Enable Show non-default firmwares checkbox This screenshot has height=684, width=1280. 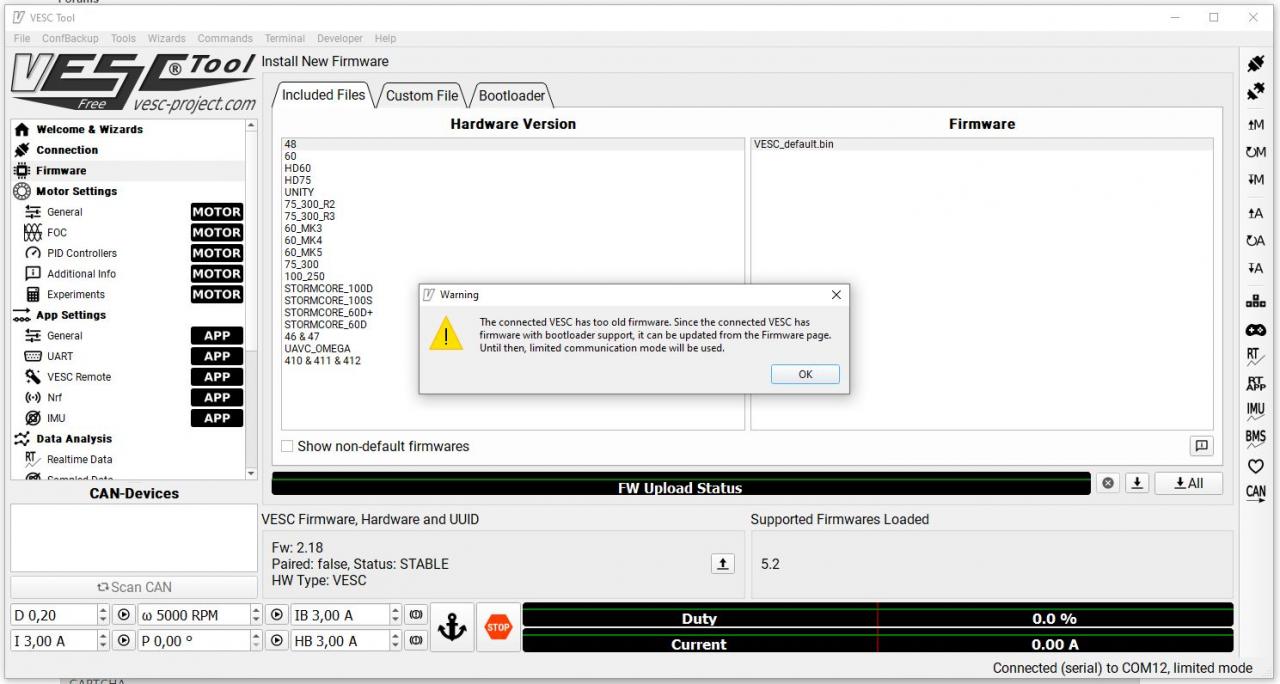(x=288, y=446)
